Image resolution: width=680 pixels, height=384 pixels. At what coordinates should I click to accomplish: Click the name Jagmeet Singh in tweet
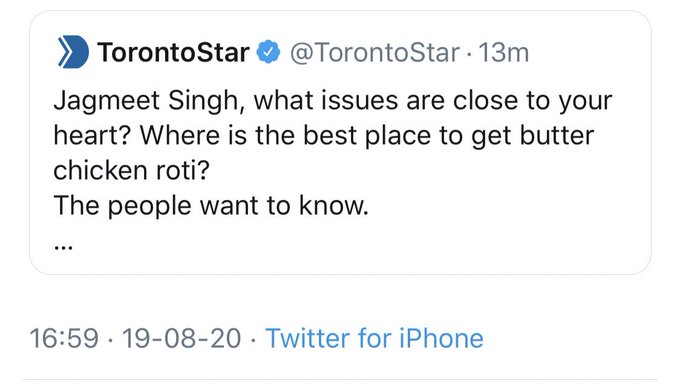click(146, 102)
